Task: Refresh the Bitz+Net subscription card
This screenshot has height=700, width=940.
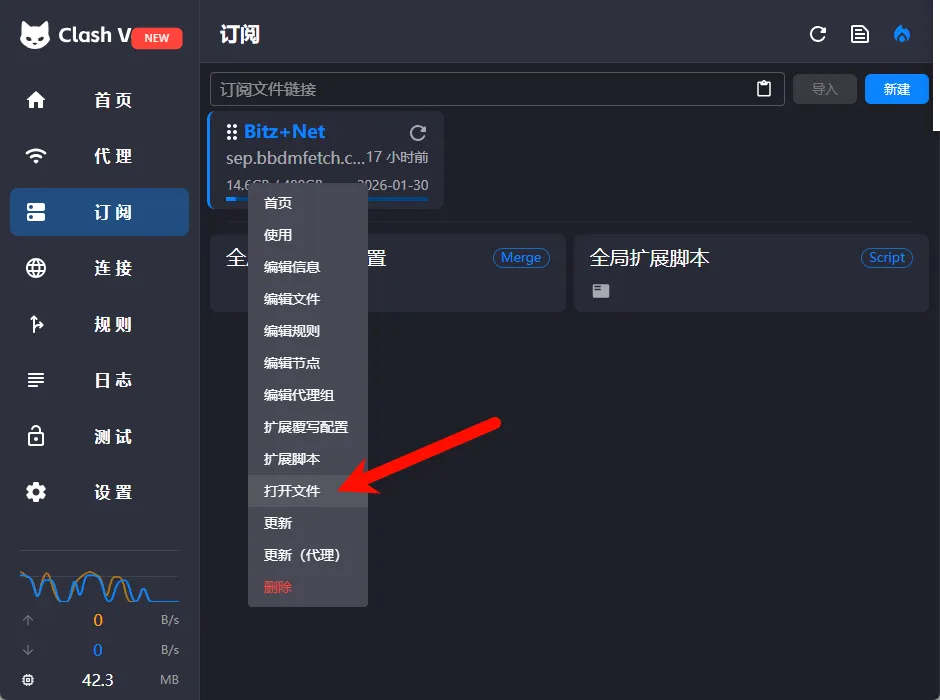Action: (x=418, y=132)
